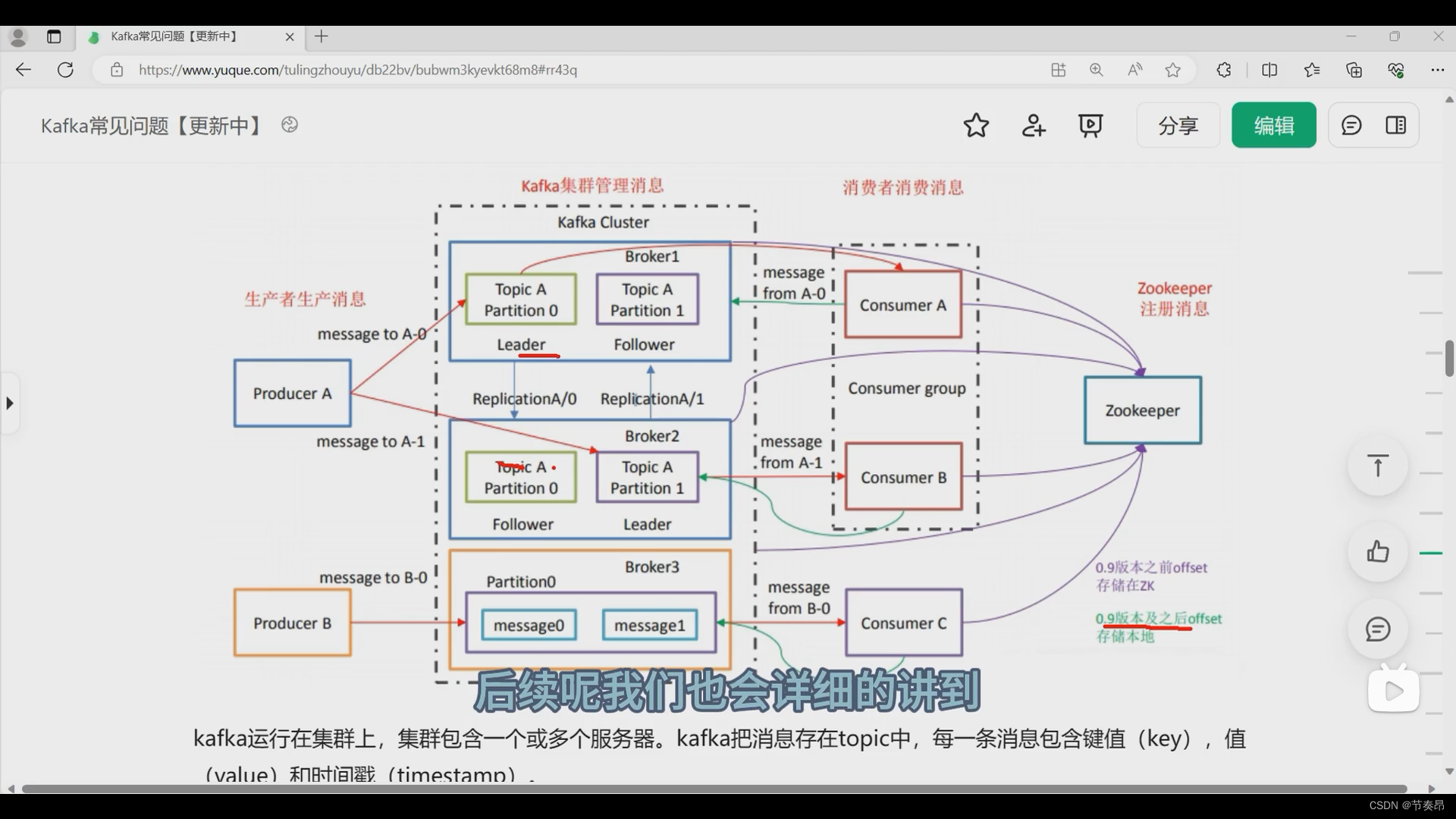The width and height of the screenshot is (1456, 819).
Task: Toggle the right sidebar panel icon
Action: pyautogui.click(x=1396, y=125)
